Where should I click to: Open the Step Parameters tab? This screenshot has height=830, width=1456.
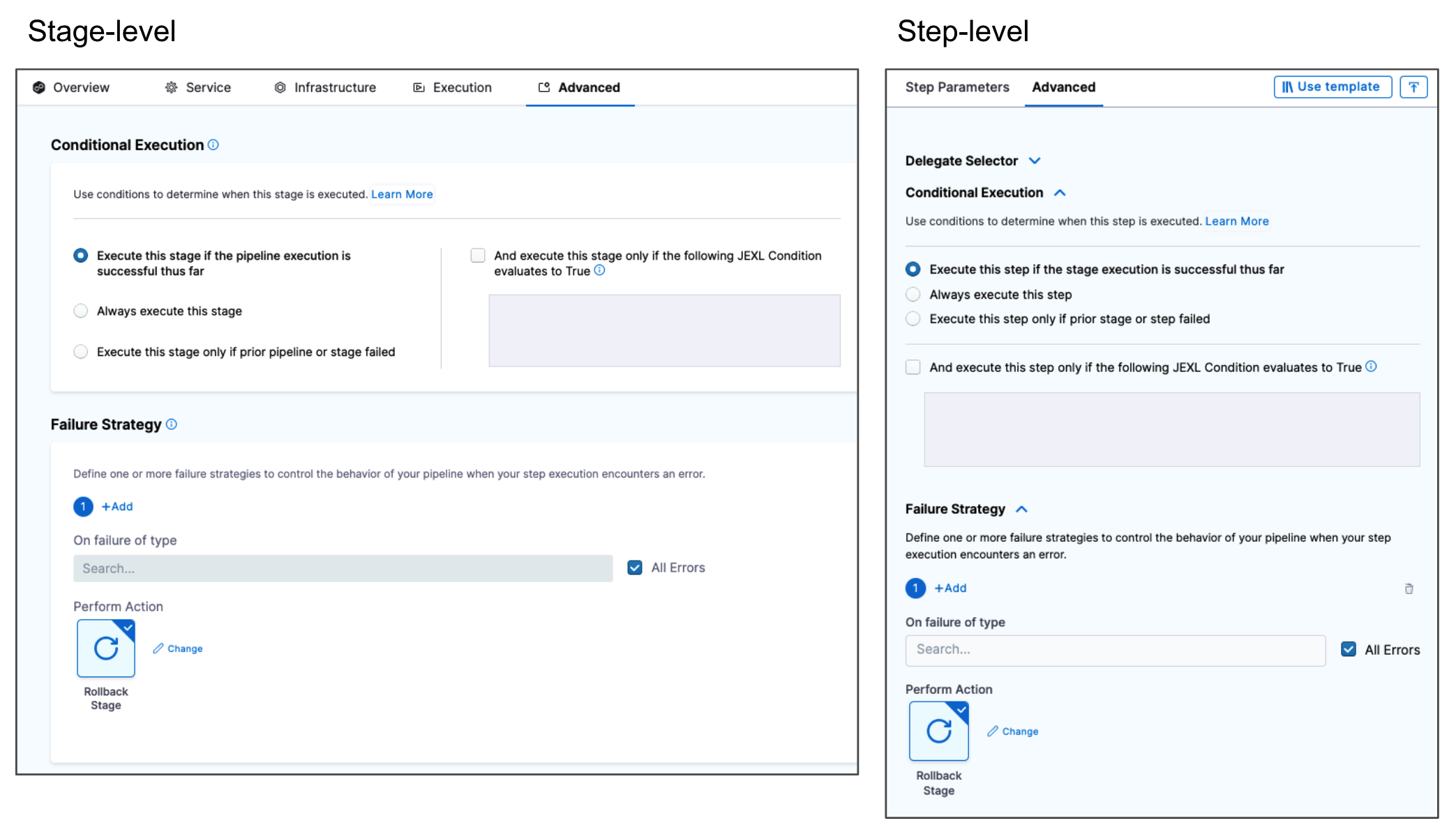point(956,87)
